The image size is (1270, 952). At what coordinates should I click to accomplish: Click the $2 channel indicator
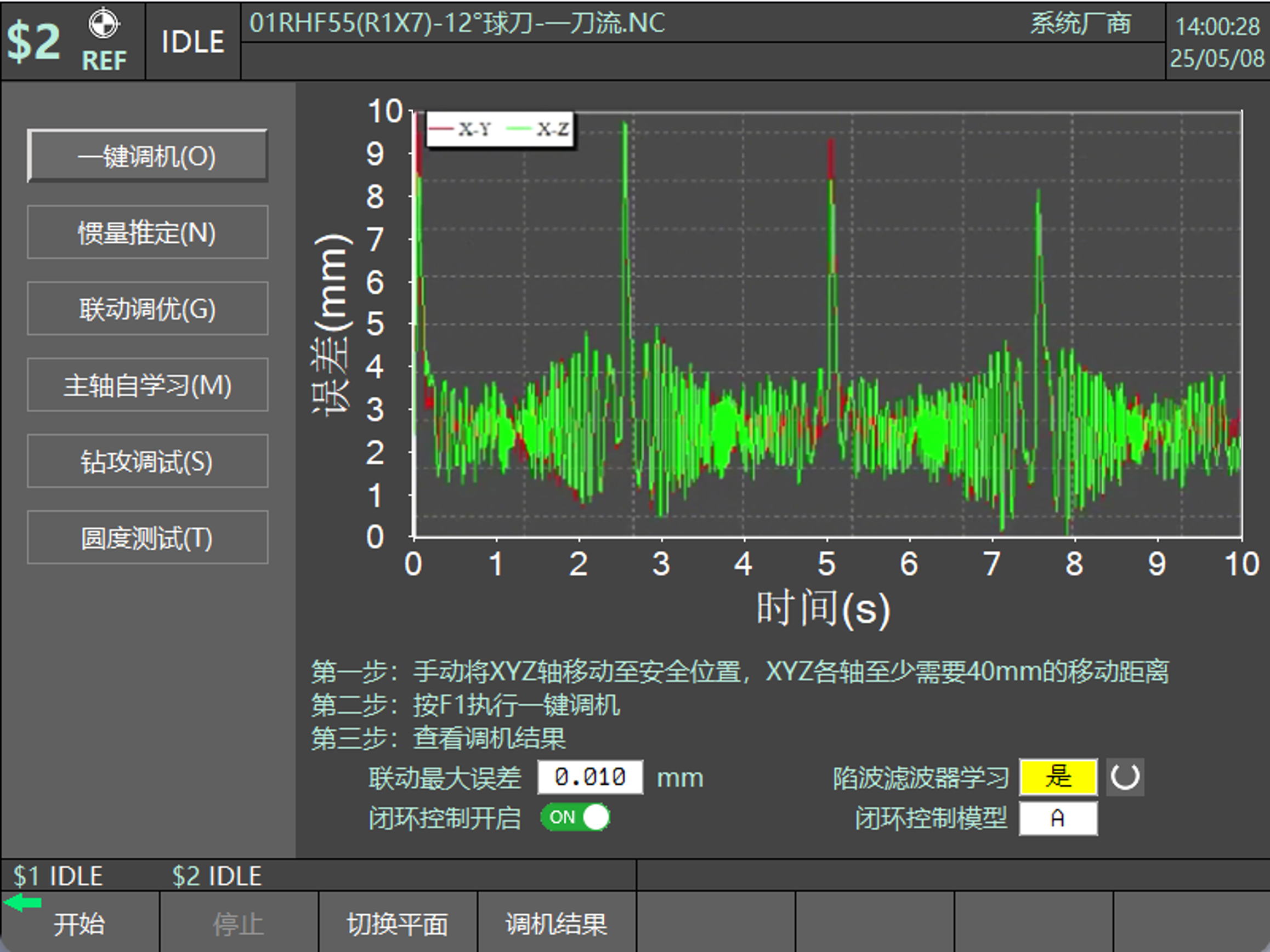33,41
